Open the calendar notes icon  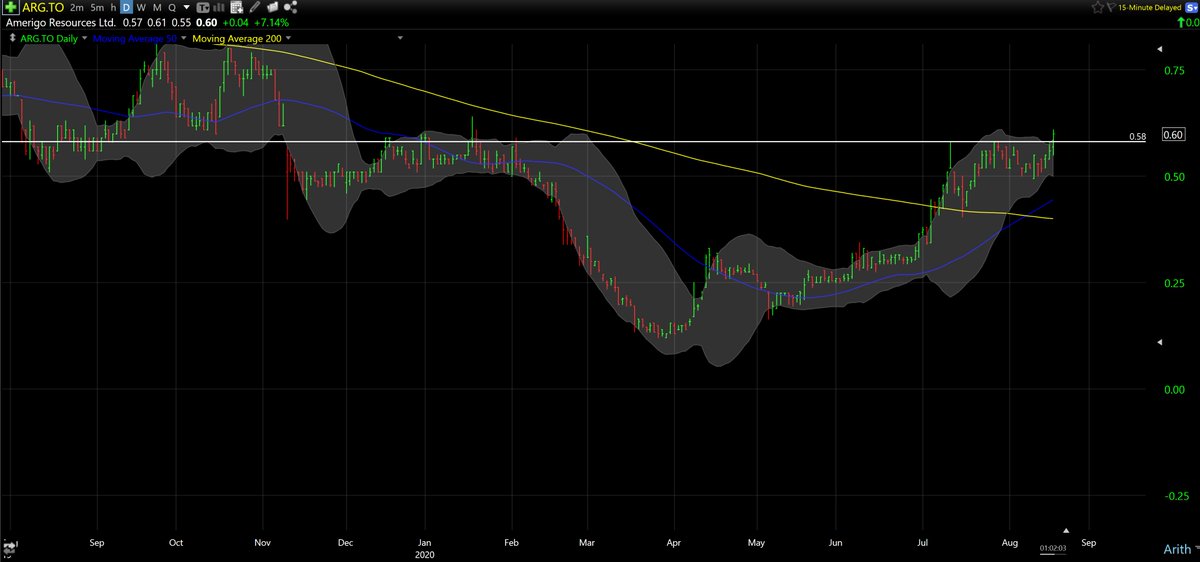coord(237,8)
